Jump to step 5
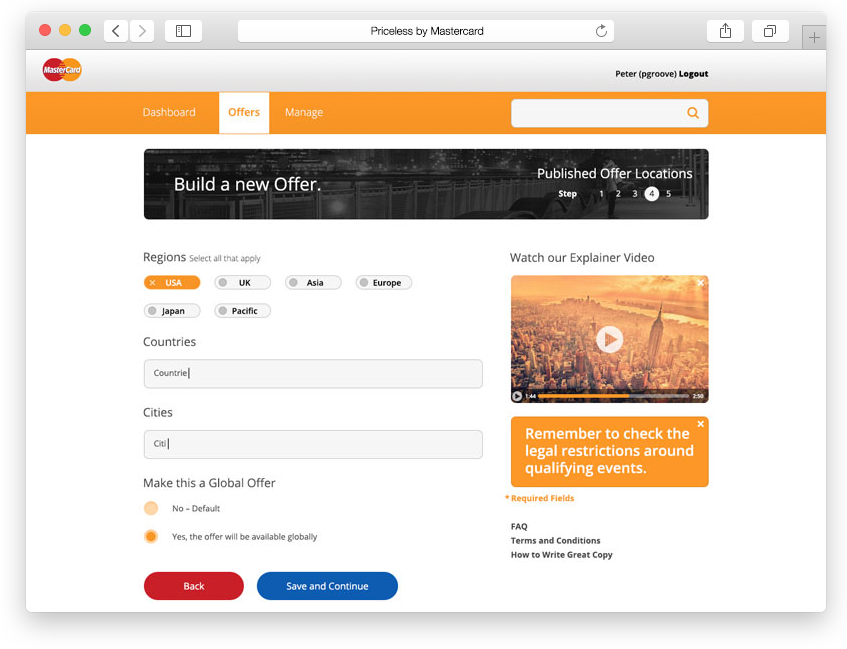Image resolution: width=847 pixels, height=649 pixels. 668,193
